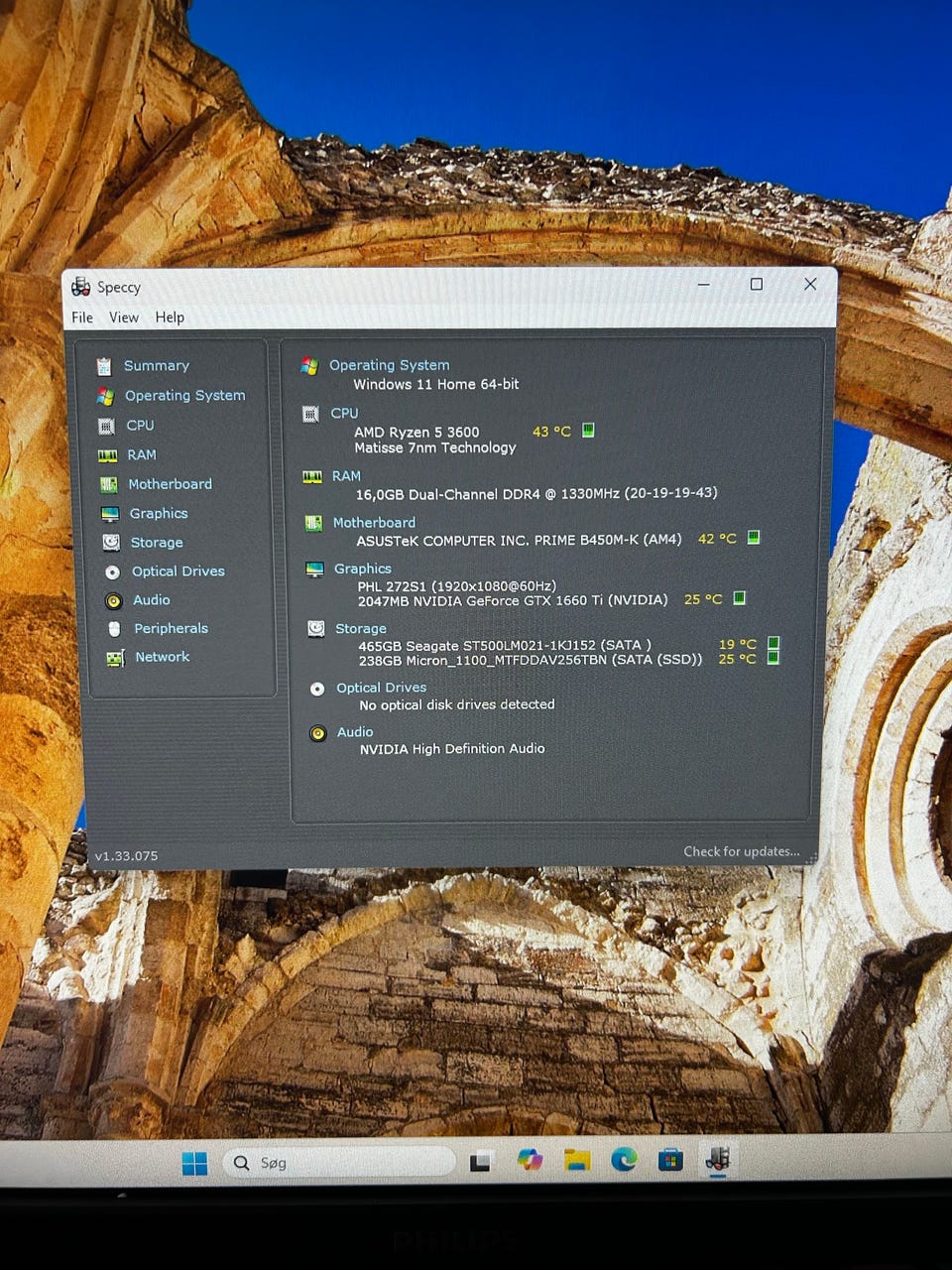The width and height of the screenshot is (952, 1270).
Task: Click CPU temperature indicator beside 43 °C
Action: coord(588,430)
